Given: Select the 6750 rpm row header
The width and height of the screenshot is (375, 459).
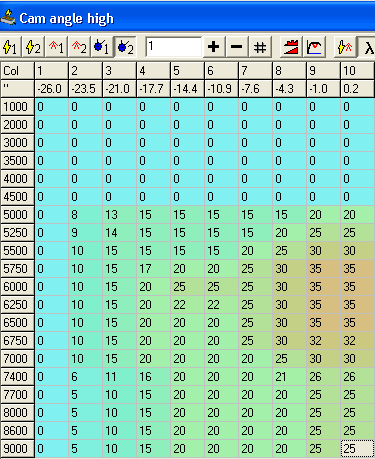Looking at the screenshot, I should pyautogui.click(x=17, y=341).
